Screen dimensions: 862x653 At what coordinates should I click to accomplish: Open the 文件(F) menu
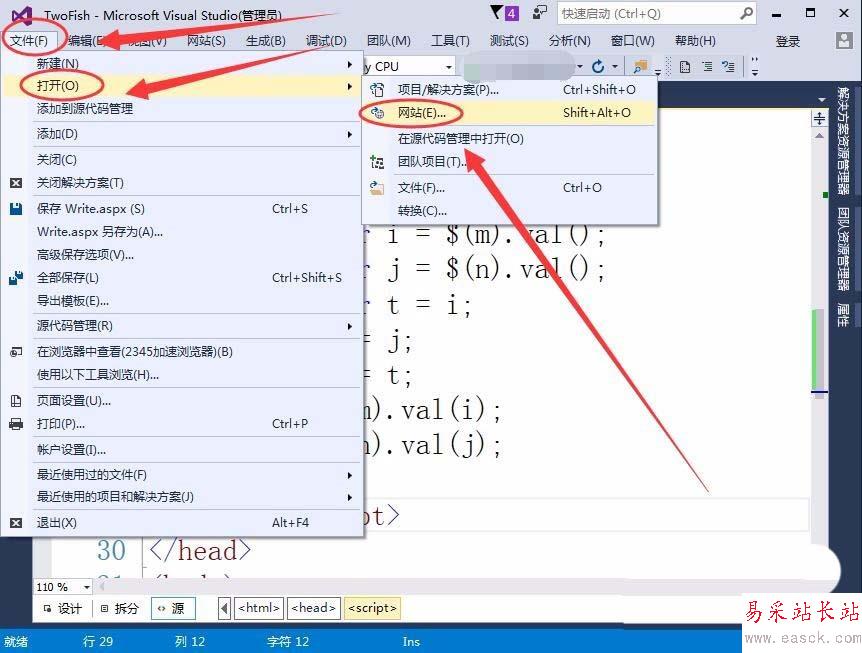click(29, 41)
